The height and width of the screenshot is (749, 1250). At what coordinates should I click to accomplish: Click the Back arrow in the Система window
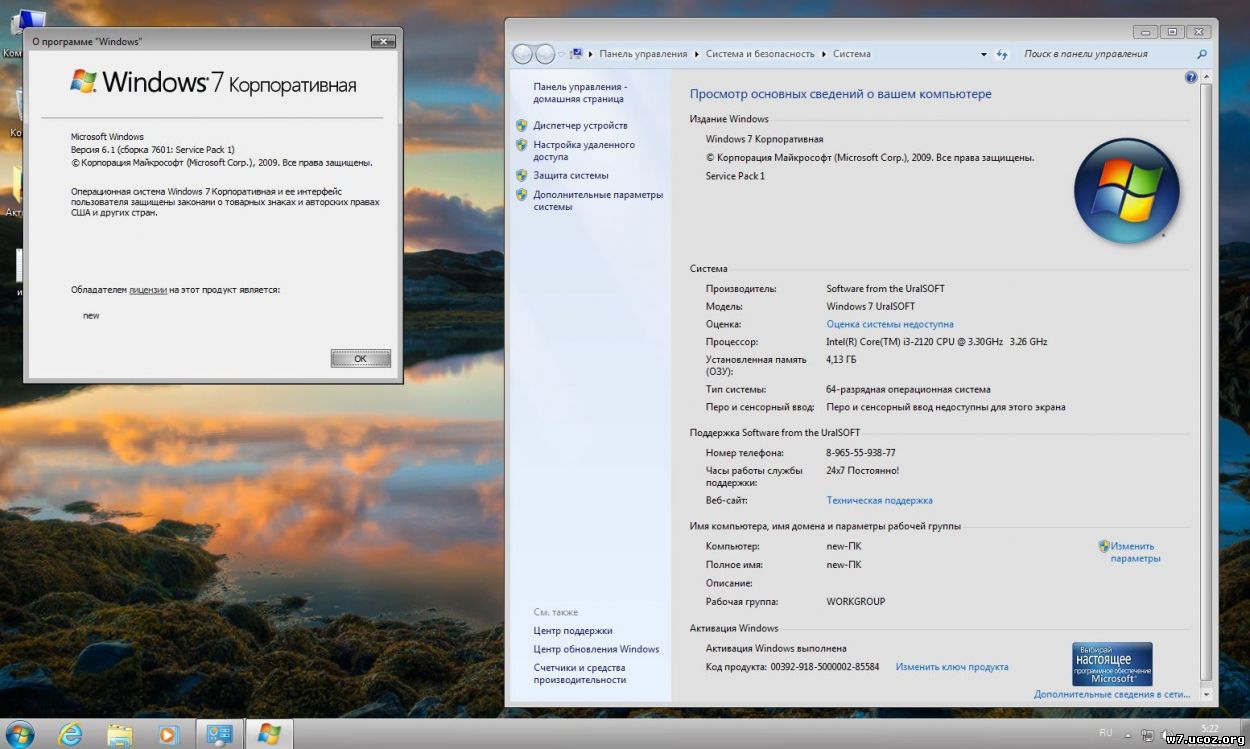[x=523, y=54]
